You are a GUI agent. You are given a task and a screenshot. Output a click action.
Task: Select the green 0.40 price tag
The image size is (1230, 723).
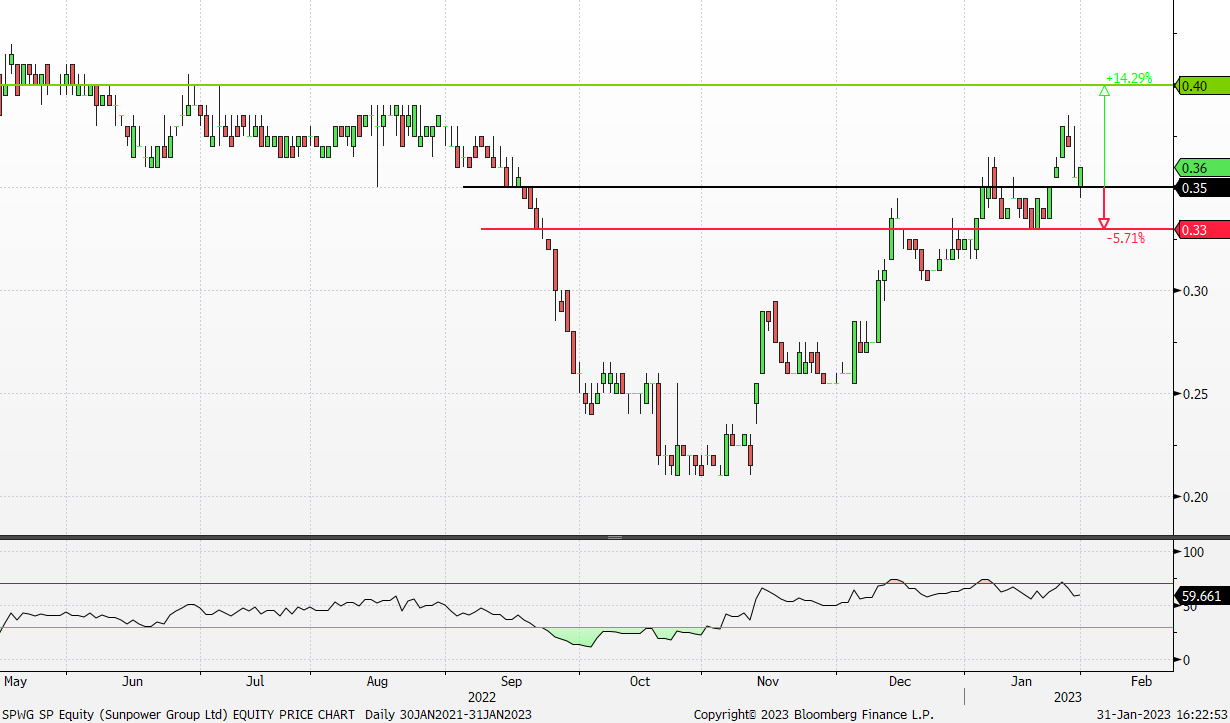(1200, 86)
